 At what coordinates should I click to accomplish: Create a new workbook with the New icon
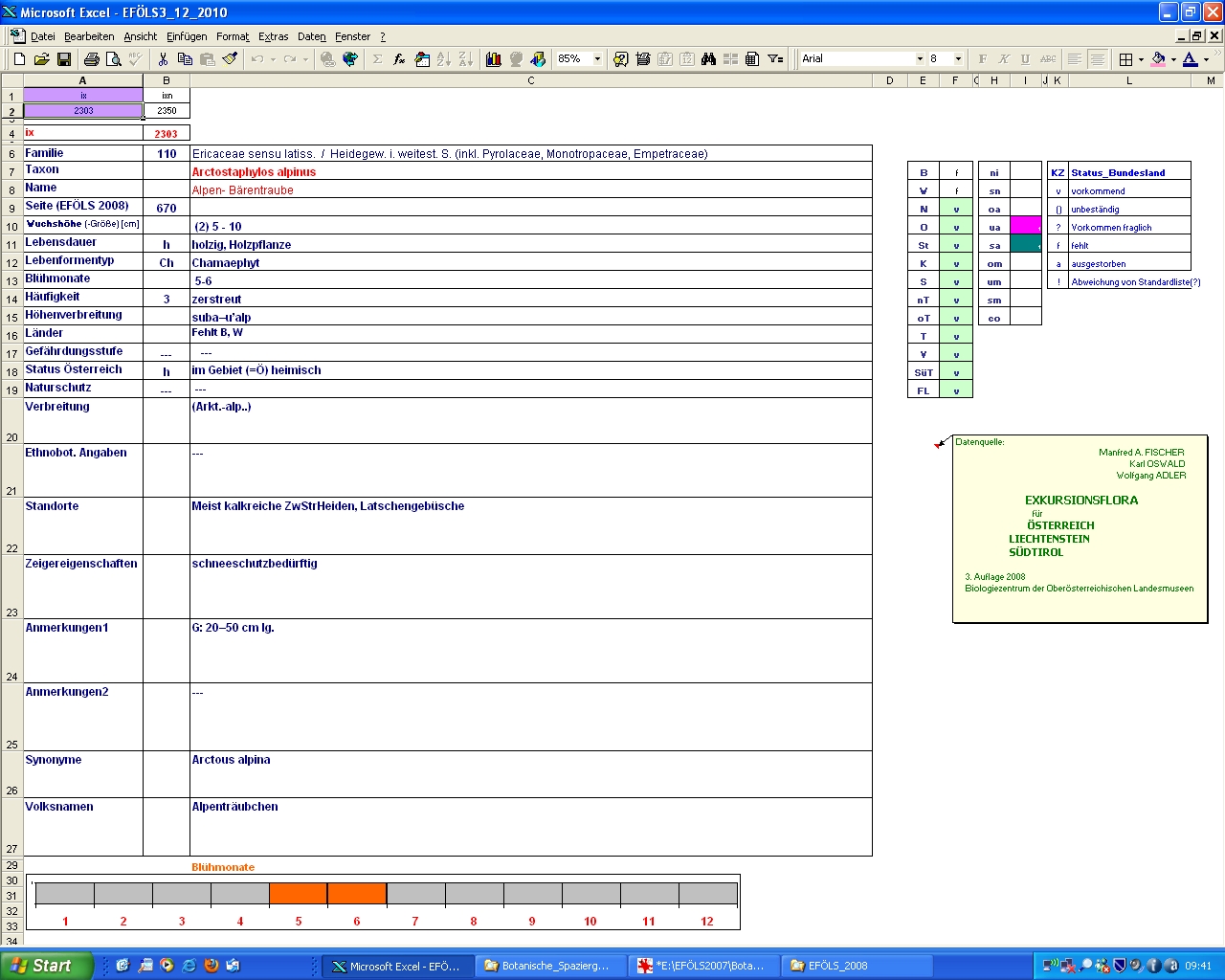(x=19, y=59)
